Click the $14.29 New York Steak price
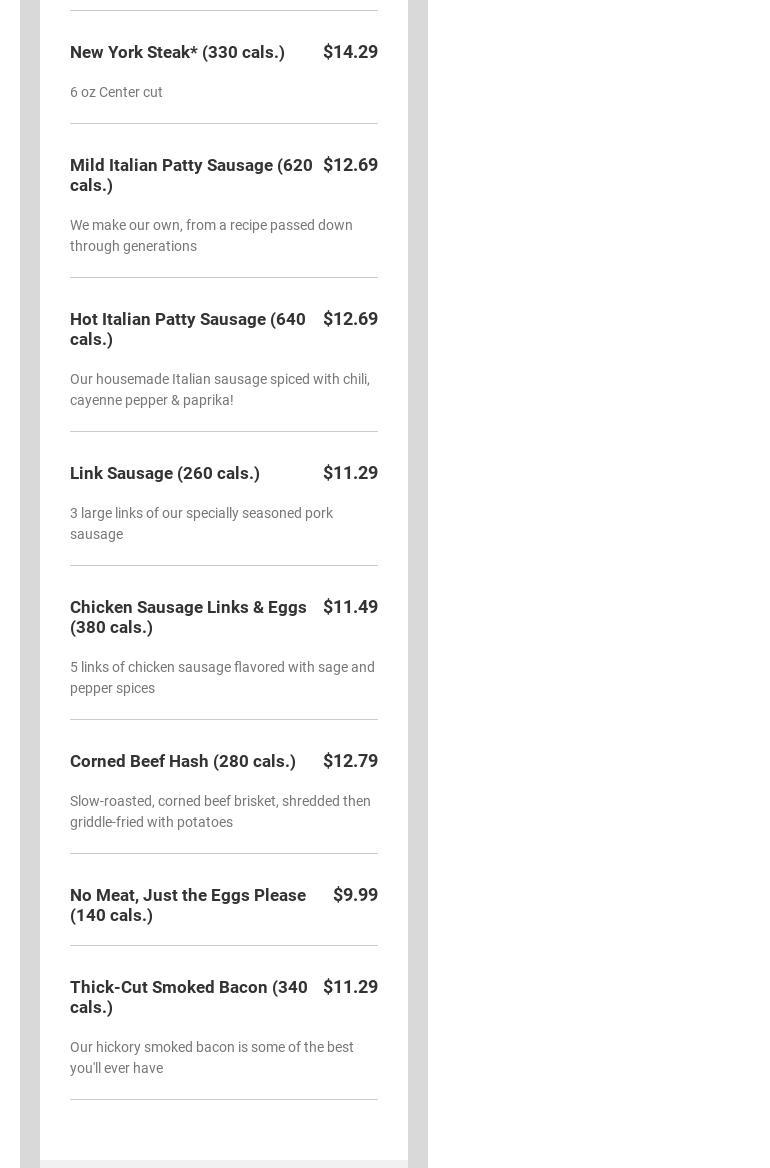 pos(350,52)
